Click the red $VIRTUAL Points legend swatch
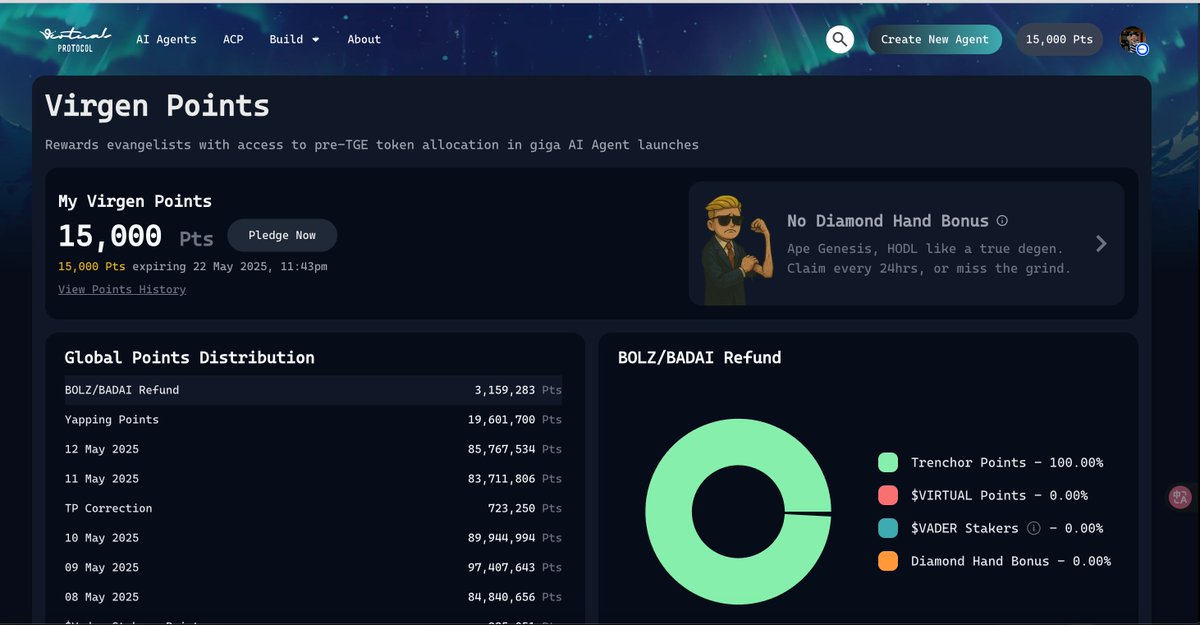Viewport: 1200px width, 625px height. pyautogui.click(x=888, y=495)
